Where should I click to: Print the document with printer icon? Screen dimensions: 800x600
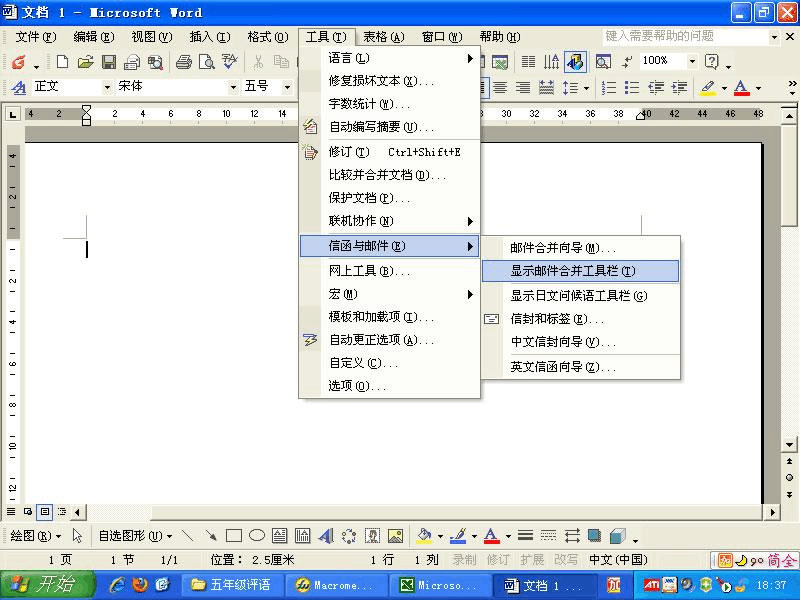(184, 62)
